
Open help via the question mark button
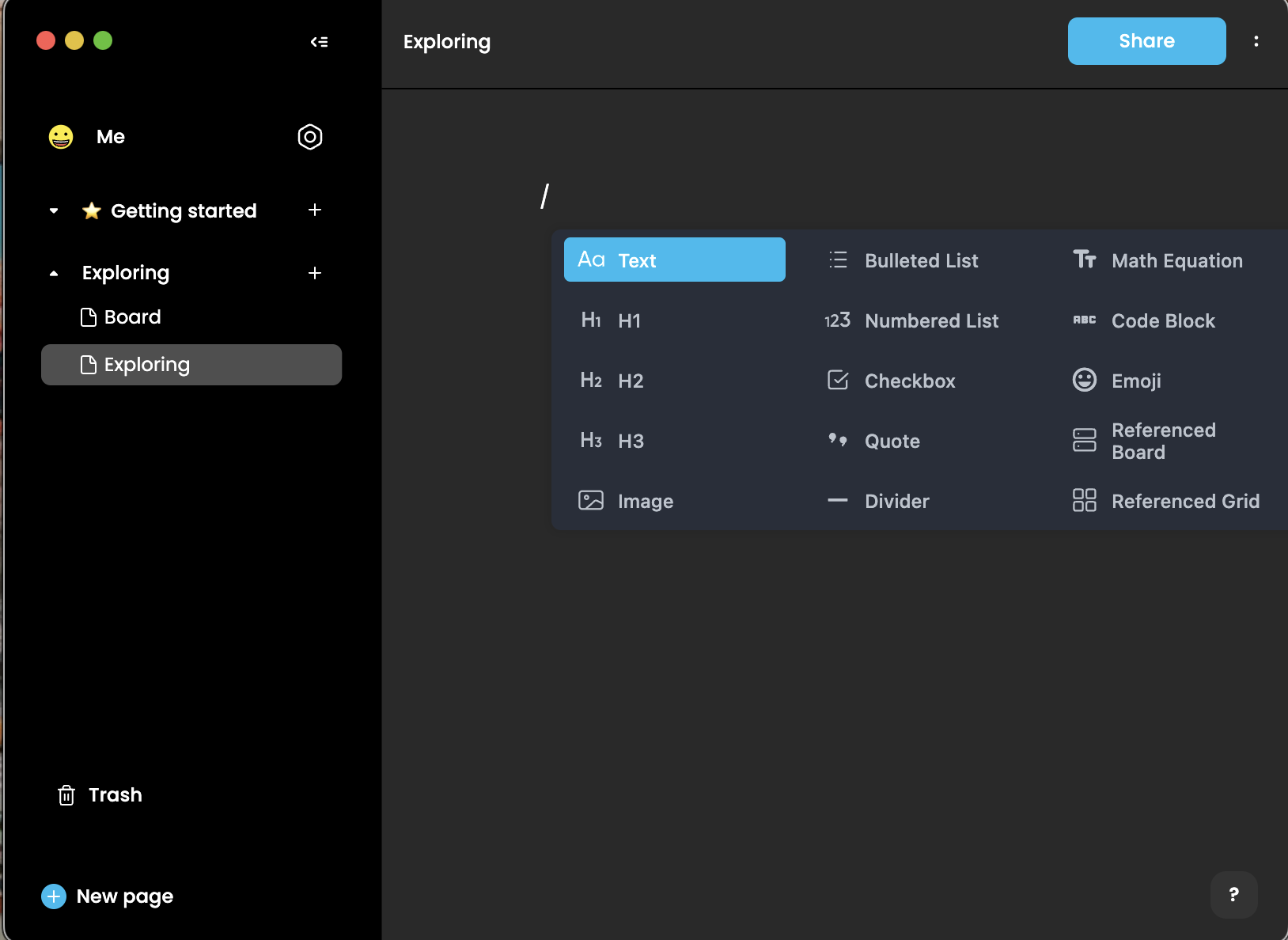[x=1232, y=895]
